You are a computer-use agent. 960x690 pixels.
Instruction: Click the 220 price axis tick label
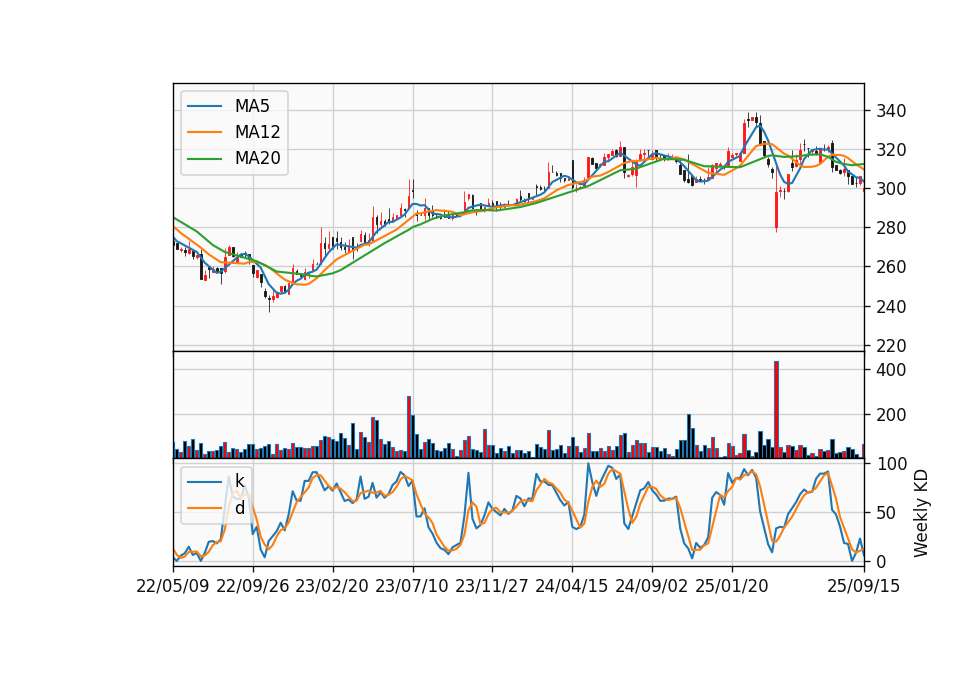tap(891, 346)
